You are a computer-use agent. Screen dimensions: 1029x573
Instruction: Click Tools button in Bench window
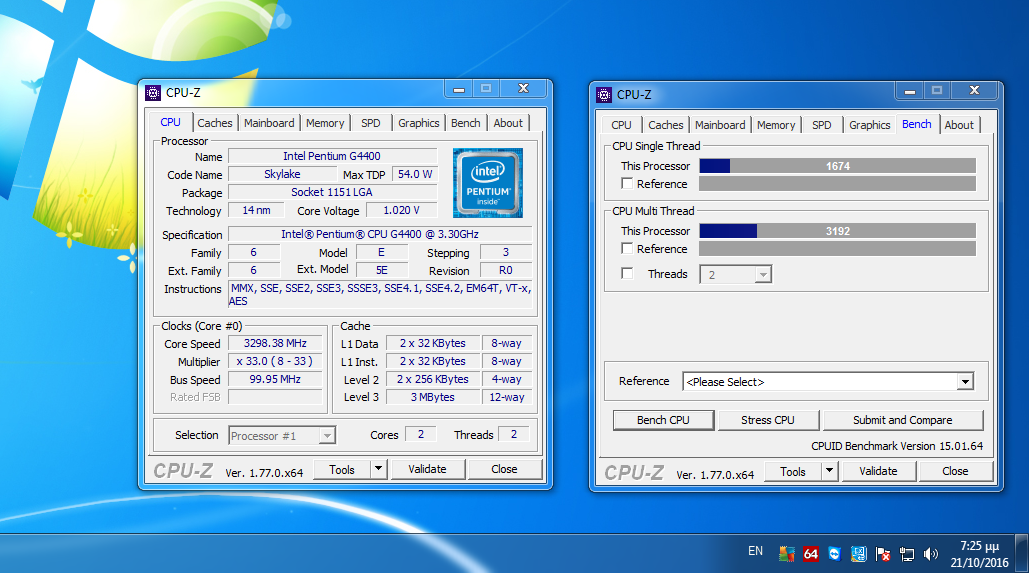click(793, 471)
